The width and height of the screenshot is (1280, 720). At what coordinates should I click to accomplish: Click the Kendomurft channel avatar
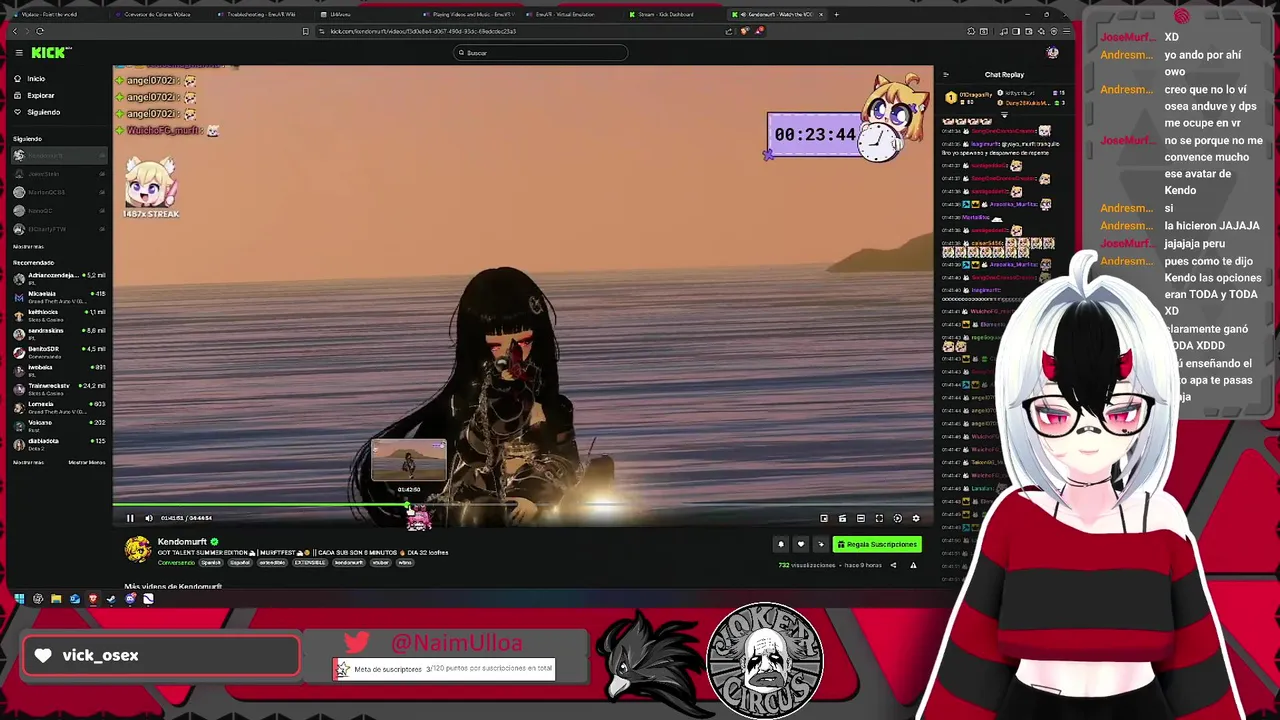(x=138, y=549)
